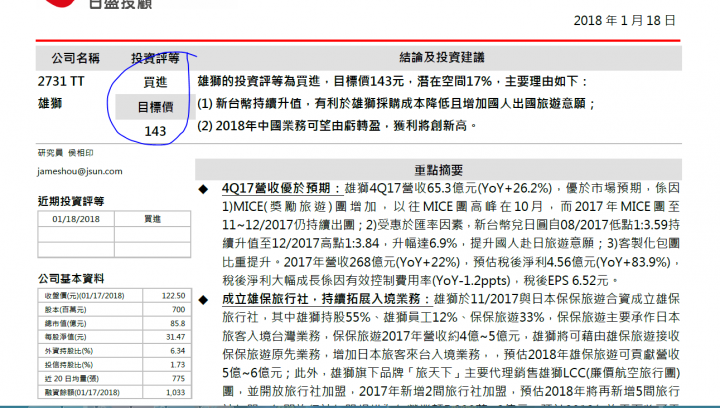Click the text 稅後EPS 6.52元
This screenshot has width=720, height=408.
(x=566, y=280)
